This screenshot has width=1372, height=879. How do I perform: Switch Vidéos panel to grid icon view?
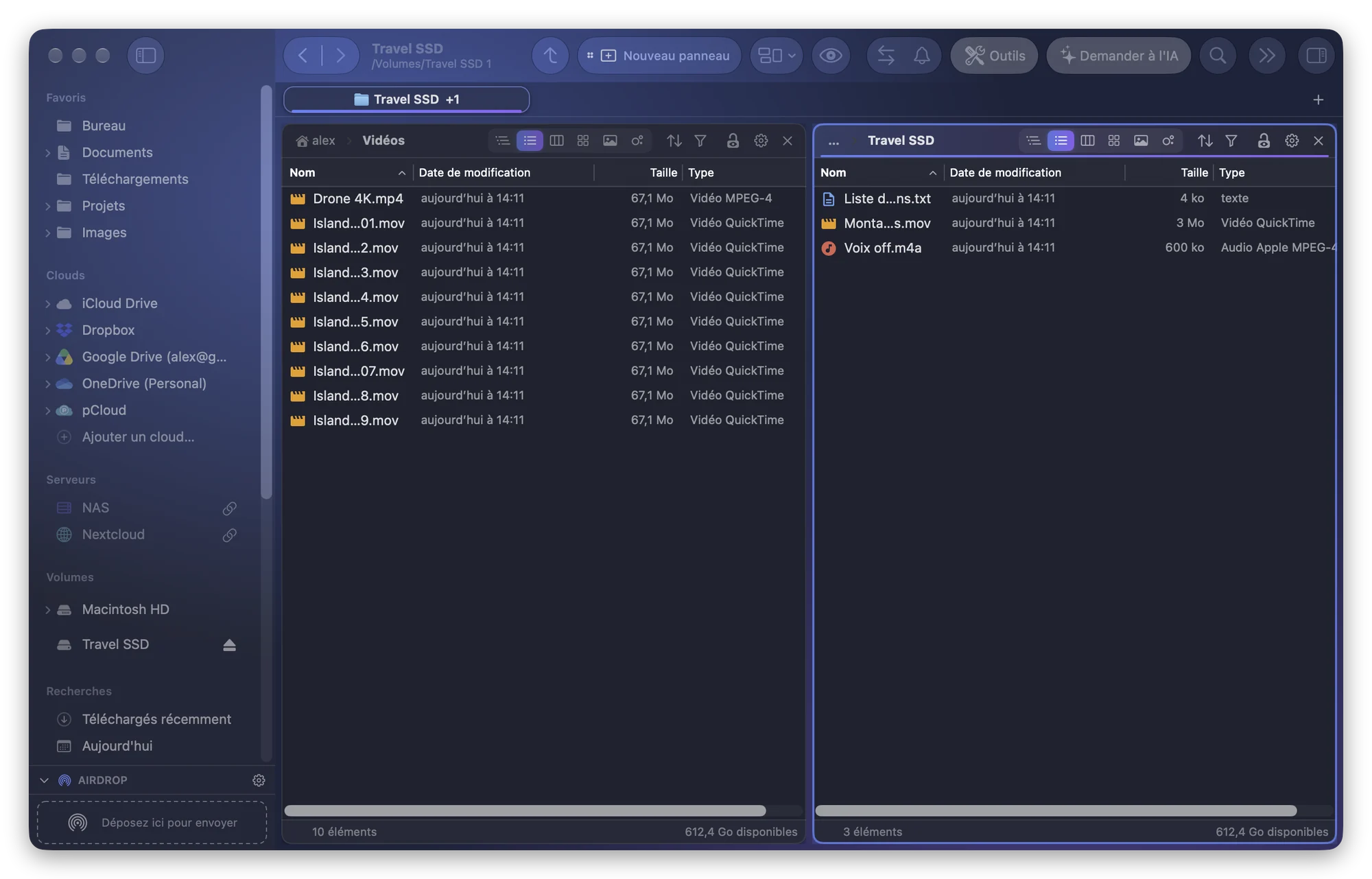click(583, 141)
